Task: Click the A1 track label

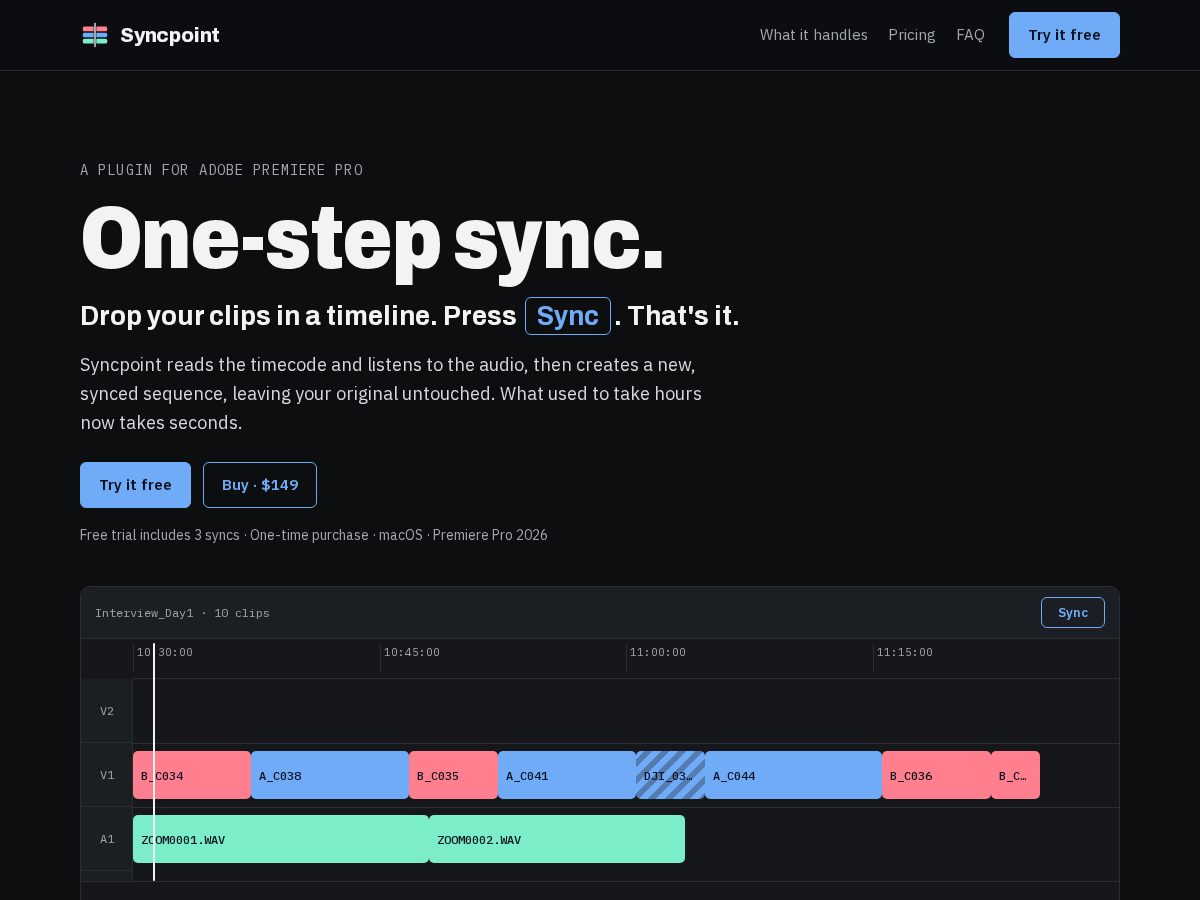Action: click(x=107, y=839)
